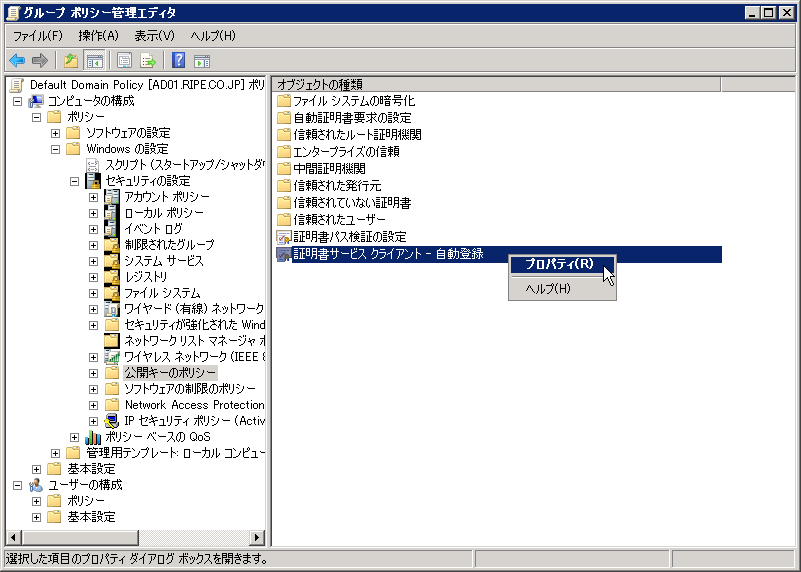This screenshot has height=572, width=801.
Task: Select 公開キーのポリシー in the tree
Action: [170, 373]
